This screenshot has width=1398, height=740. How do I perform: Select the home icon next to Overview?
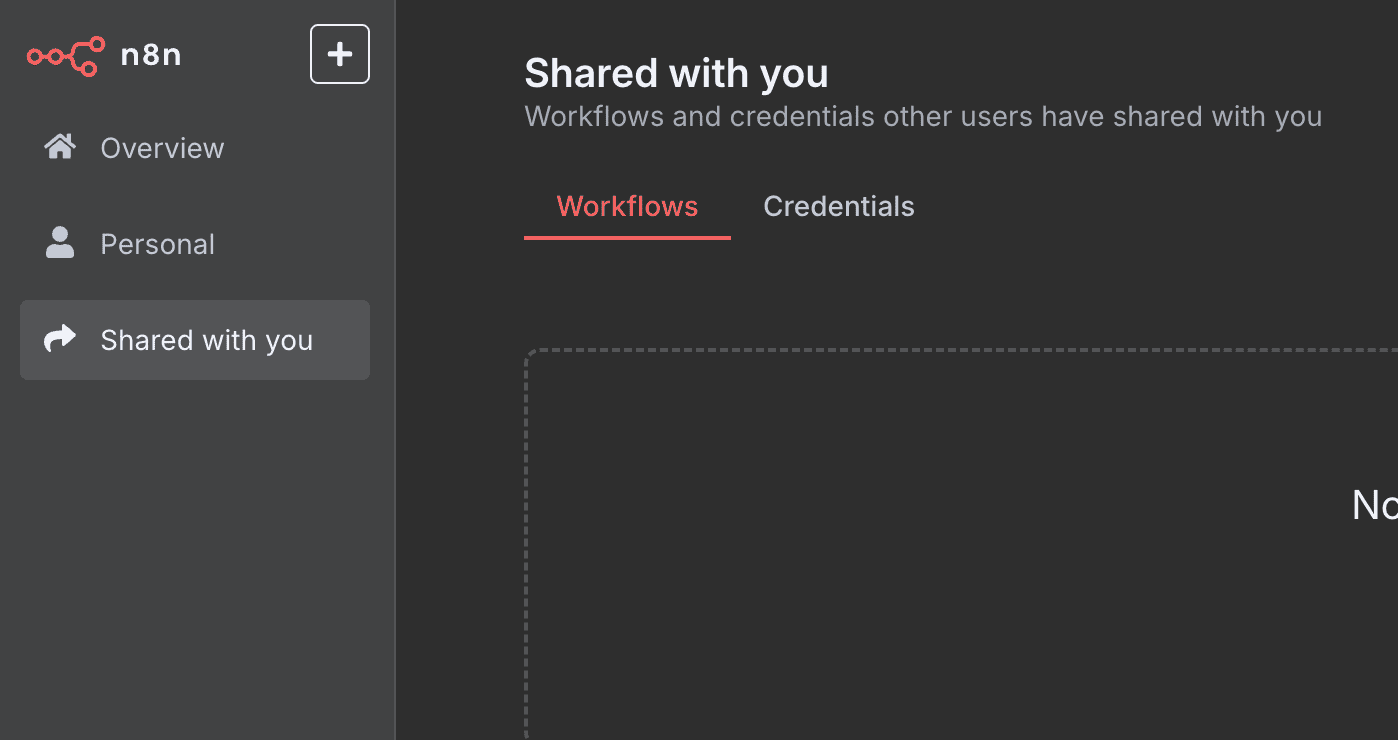pyautogui.click(x=59, y=147)
